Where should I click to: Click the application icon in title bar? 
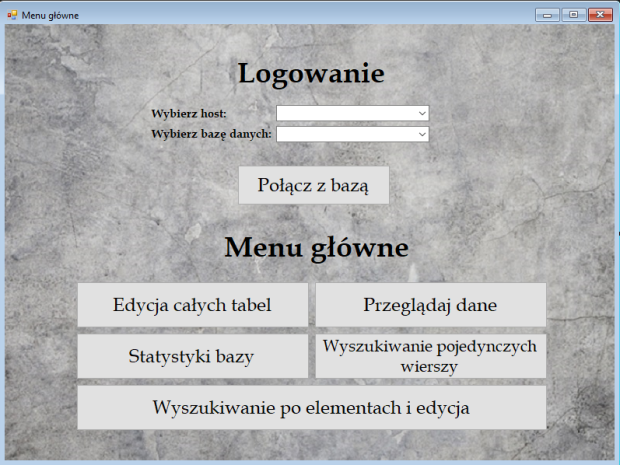(12, 15)
